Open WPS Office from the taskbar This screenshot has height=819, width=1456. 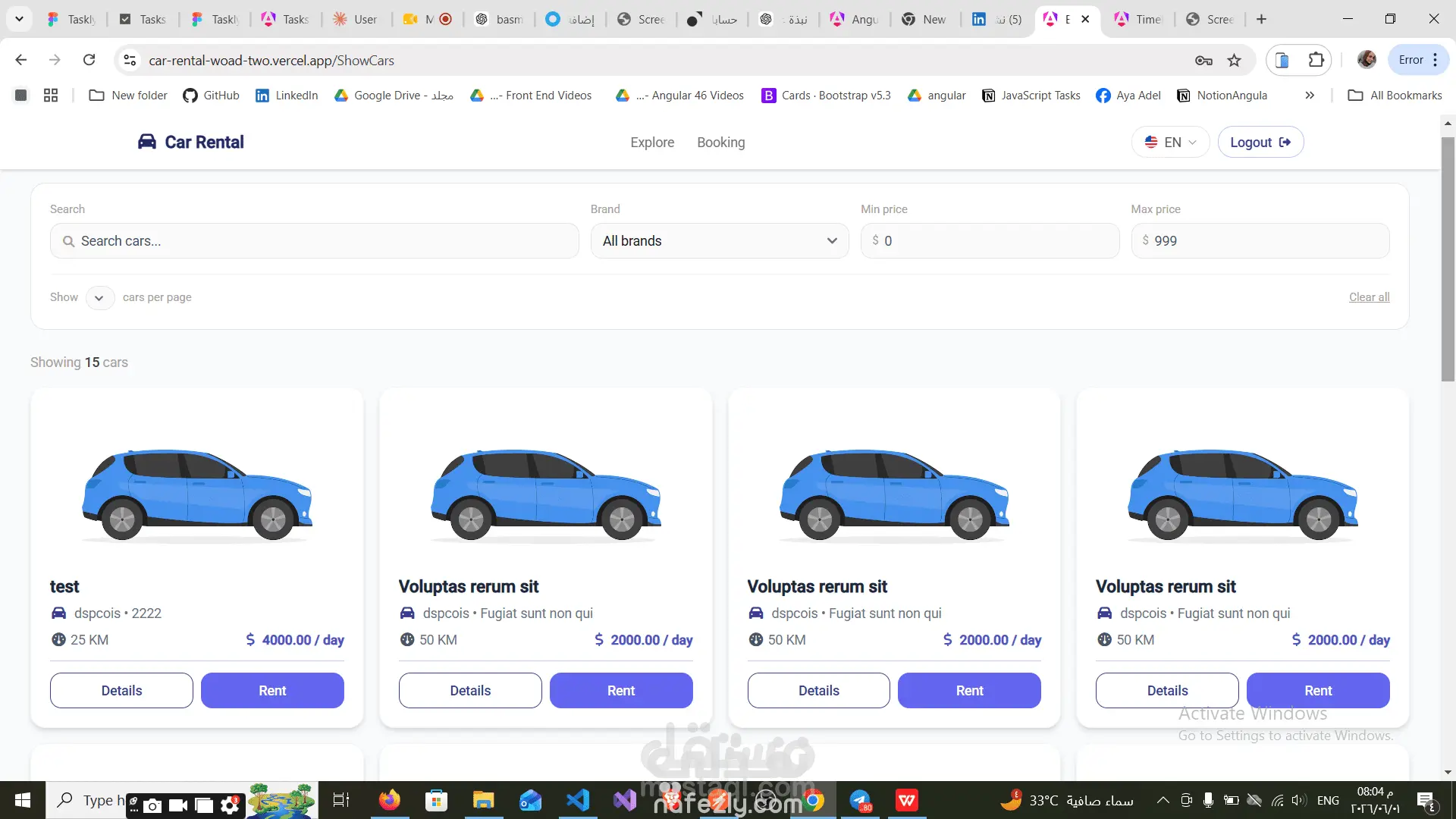[x=907, y=800]
